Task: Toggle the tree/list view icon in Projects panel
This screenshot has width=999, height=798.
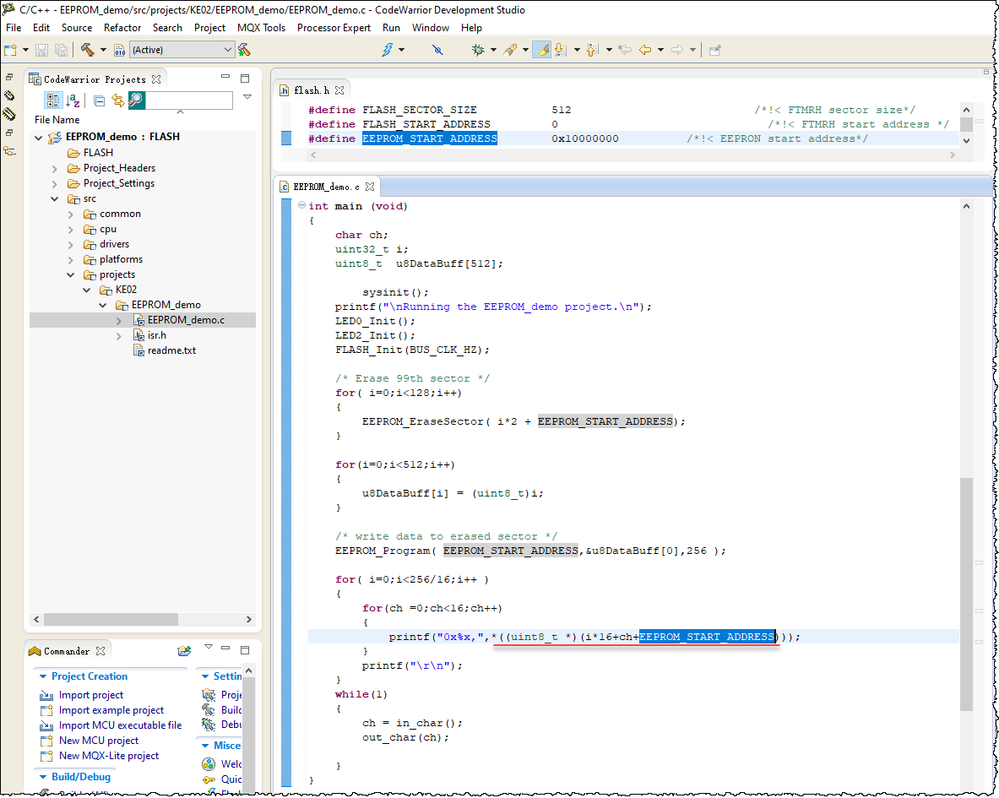Action: tap(53, 100)
